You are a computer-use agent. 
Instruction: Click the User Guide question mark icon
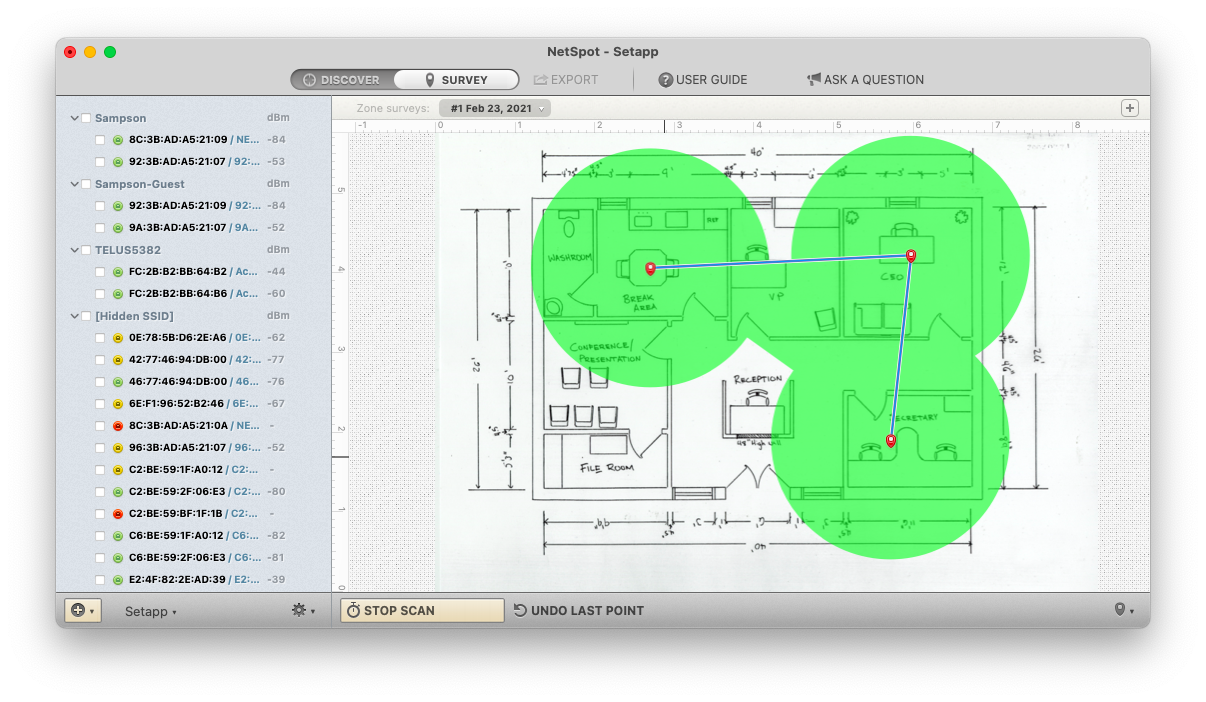[665, 80]
